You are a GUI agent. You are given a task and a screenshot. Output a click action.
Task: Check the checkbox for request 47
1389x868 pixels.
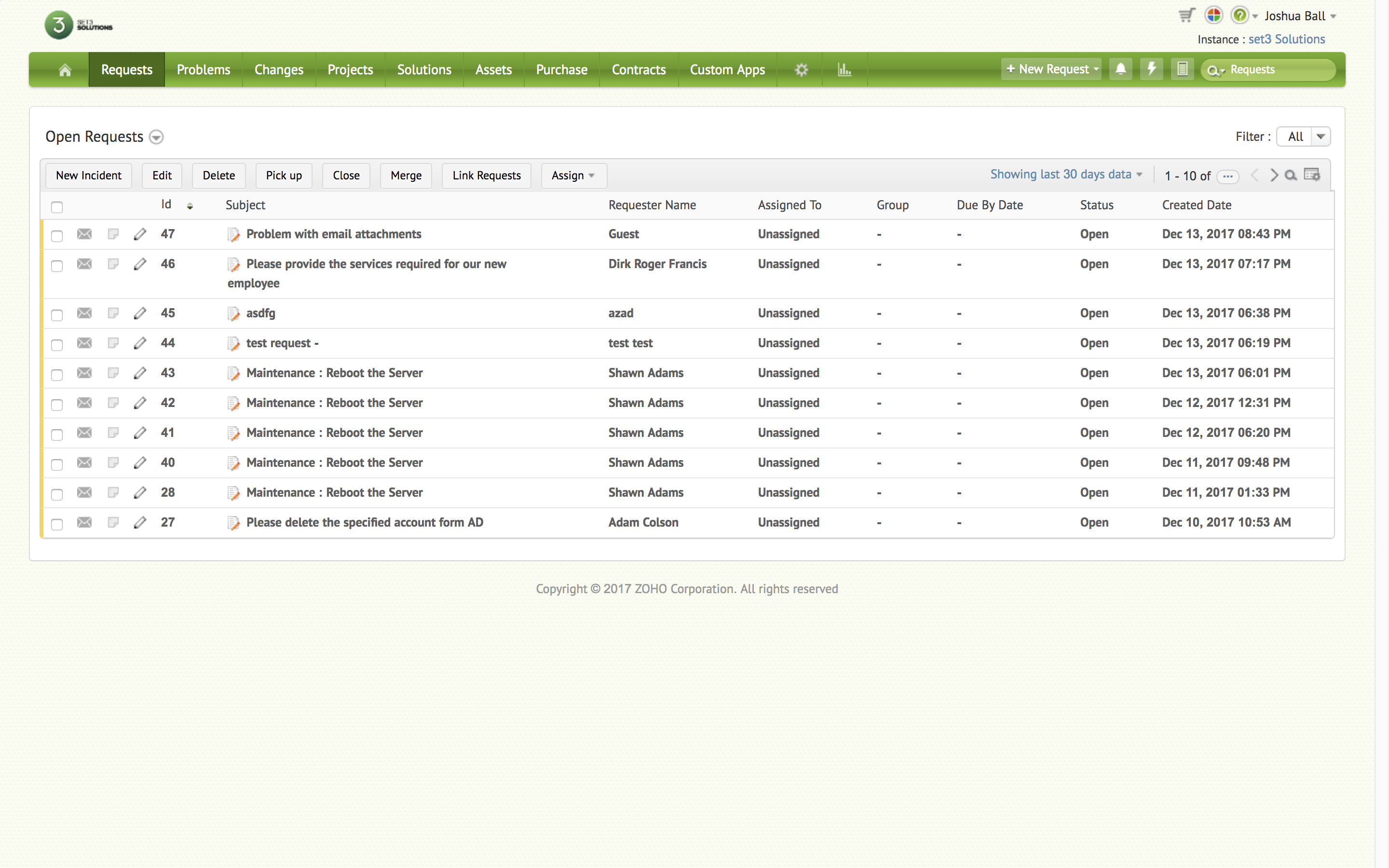(x=57, y=235)
